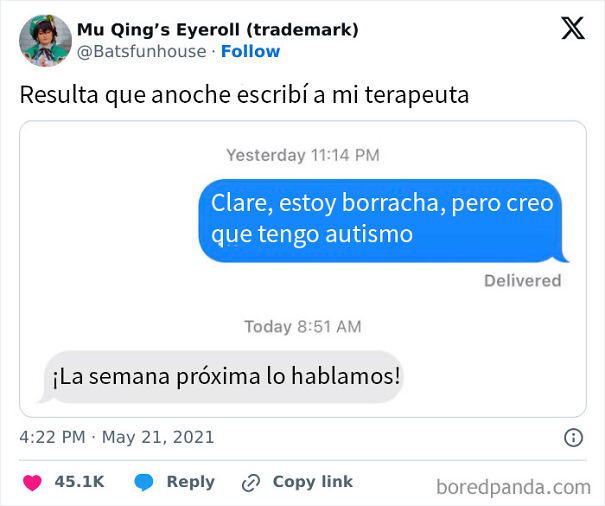Open the tweet info circle icon
The image size is (605, 506).
(x=573, y=438)
